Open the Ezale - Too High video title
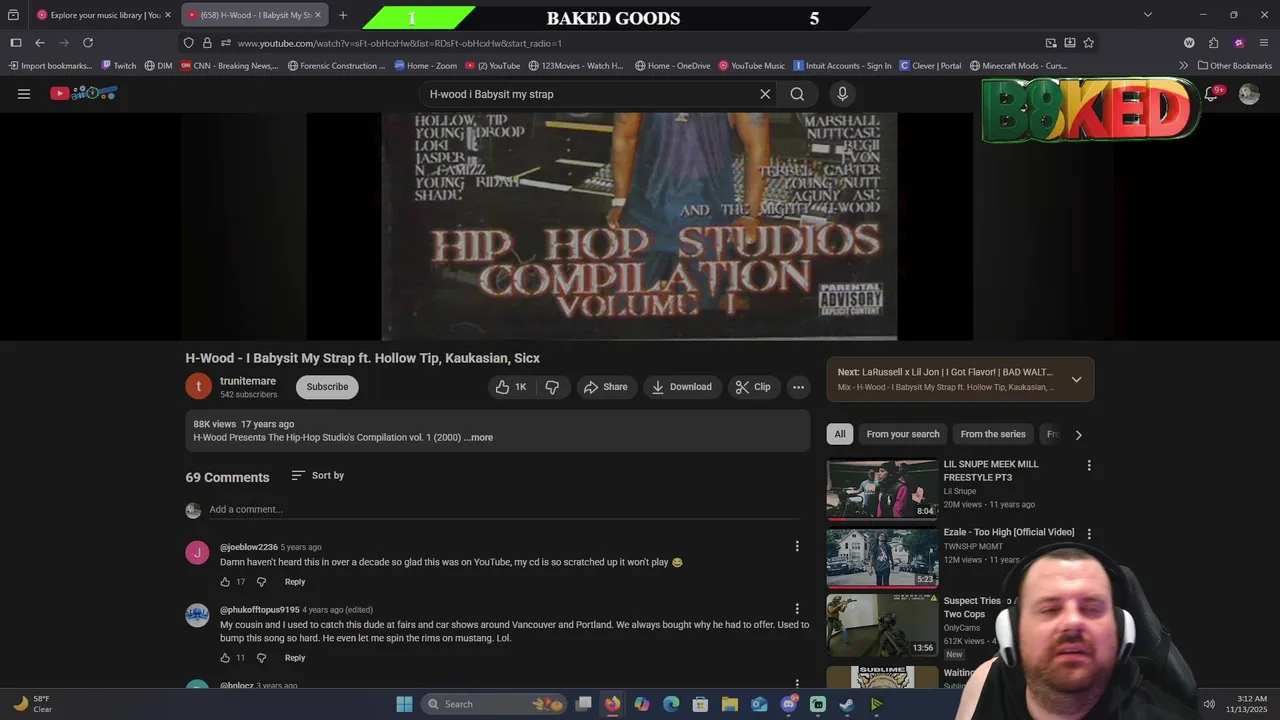Screen dimensions: 1280x720 click(1009, 532)
